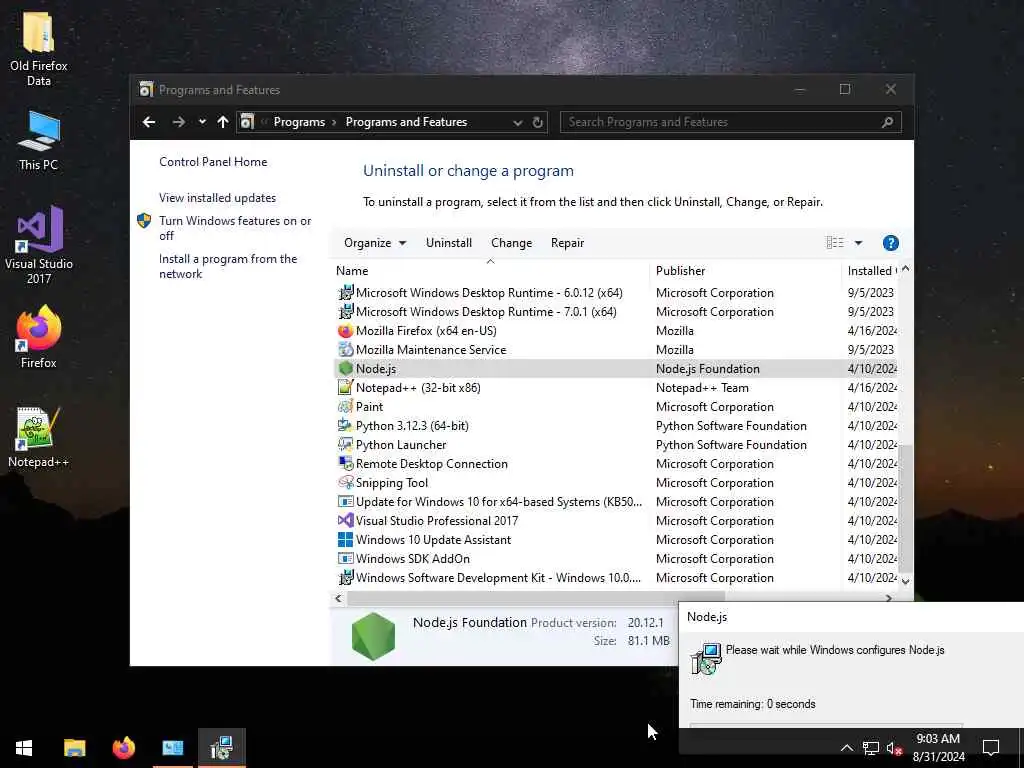1024x768 pixels.
Task: Select the Firefox desktop shortcut
Action: click(x=39, y=337)
